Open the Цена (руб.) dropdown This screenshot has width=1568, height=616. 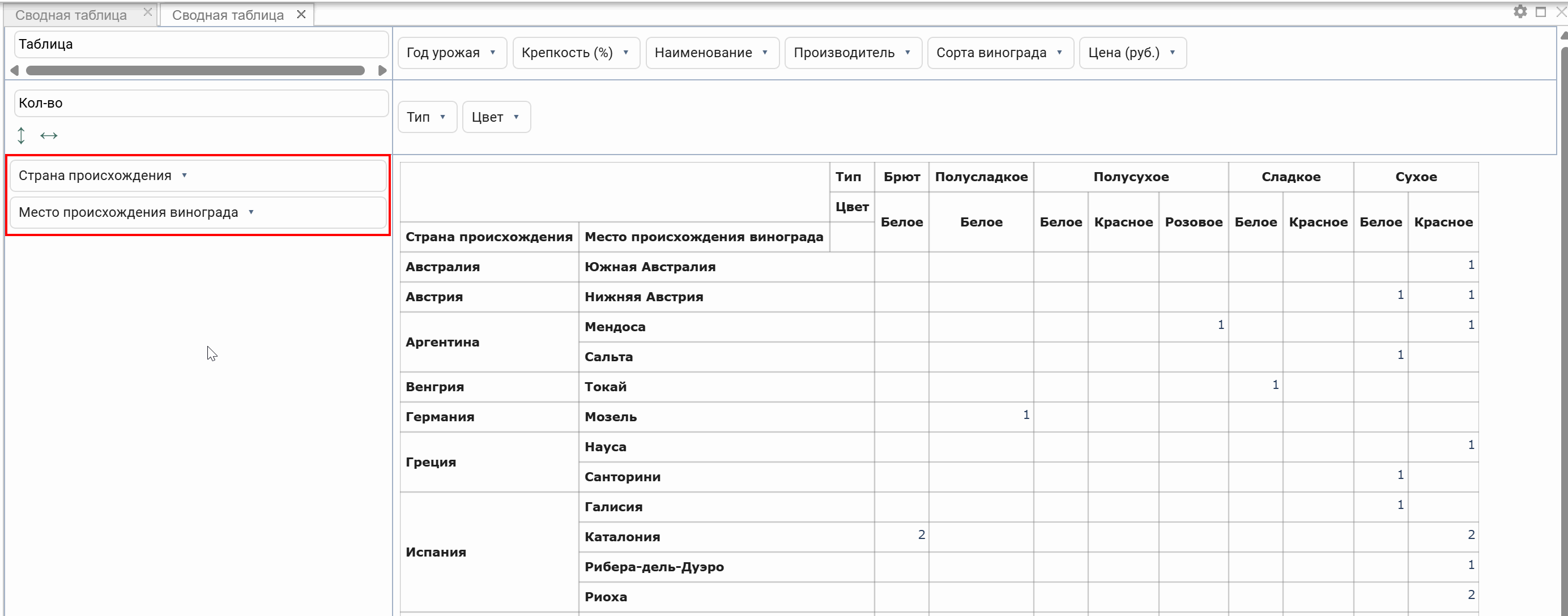(1173, 53)
